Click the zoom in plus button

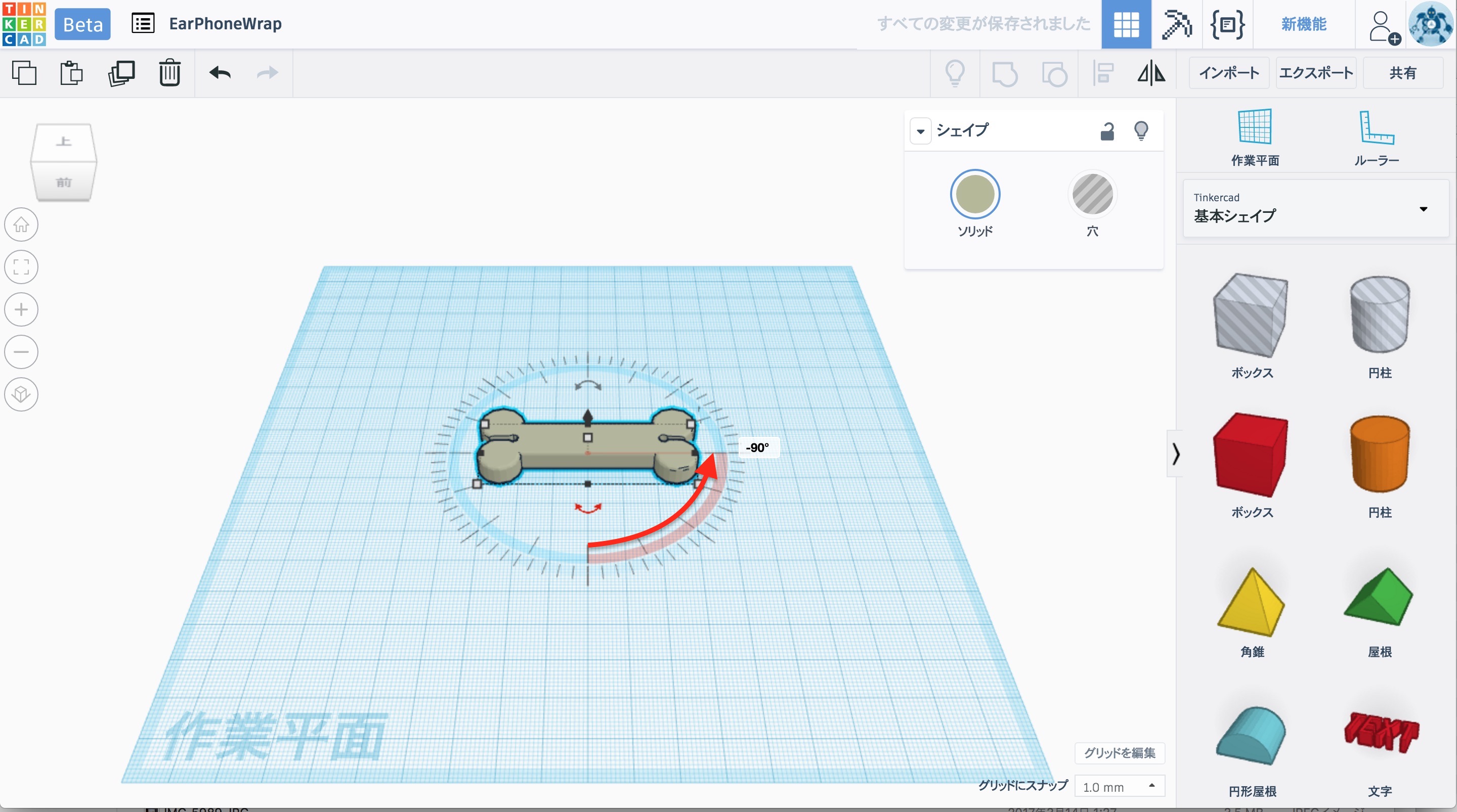[x=21, y=309]
